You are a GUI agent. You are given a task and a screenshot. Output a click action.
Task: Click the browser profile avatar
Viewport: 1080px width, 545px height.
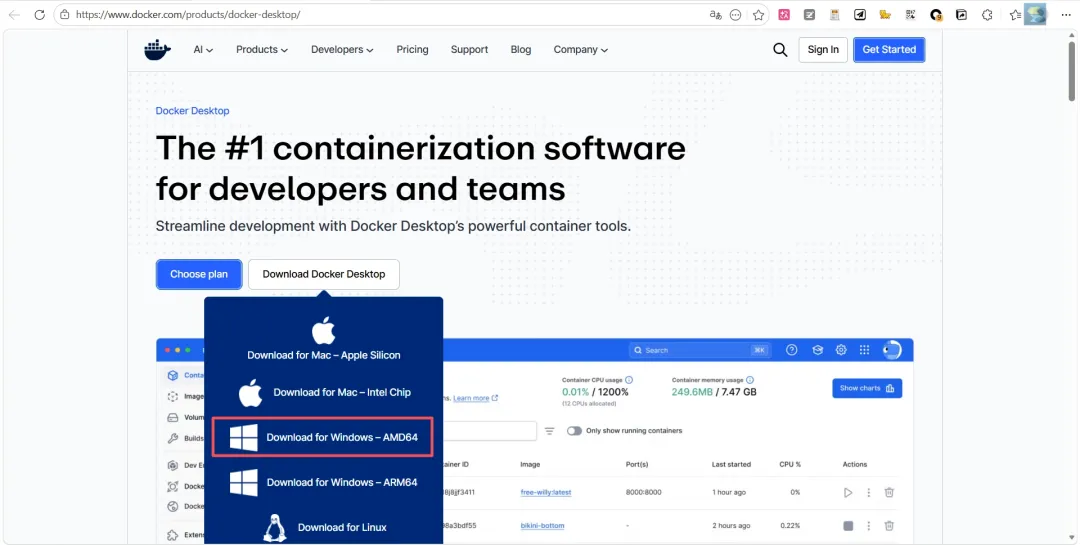(1035, 14)
